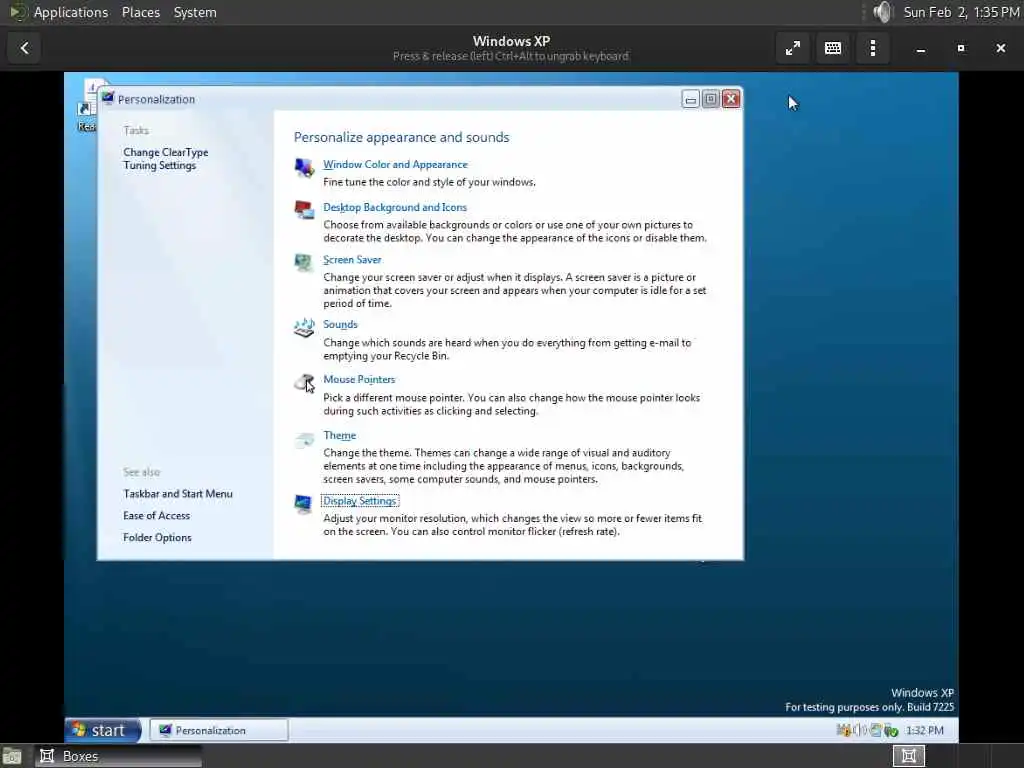The width and height of the screenshot is (1024, 768).
Task: Close the Personalization window
Action: [x=731, y=99]
